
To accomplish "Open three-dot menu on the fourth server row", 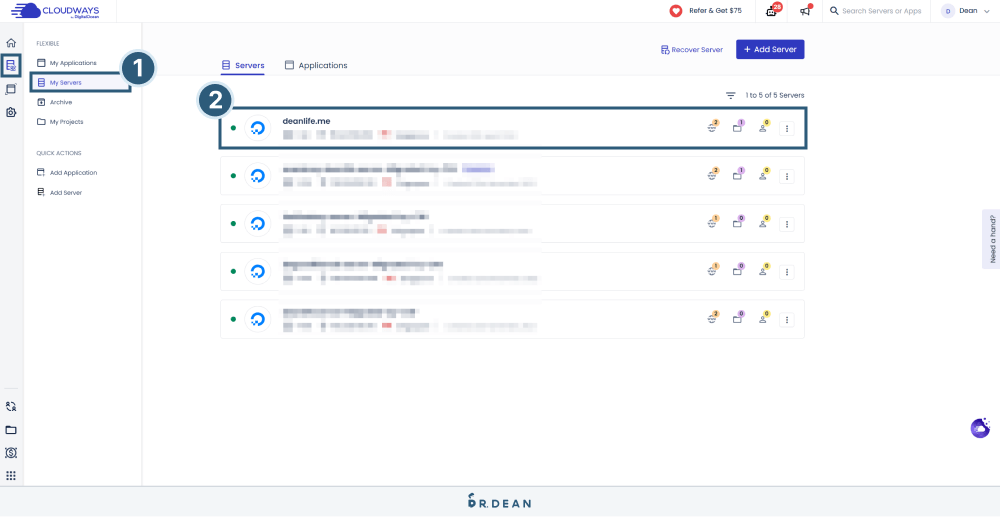I will (787, 272).
